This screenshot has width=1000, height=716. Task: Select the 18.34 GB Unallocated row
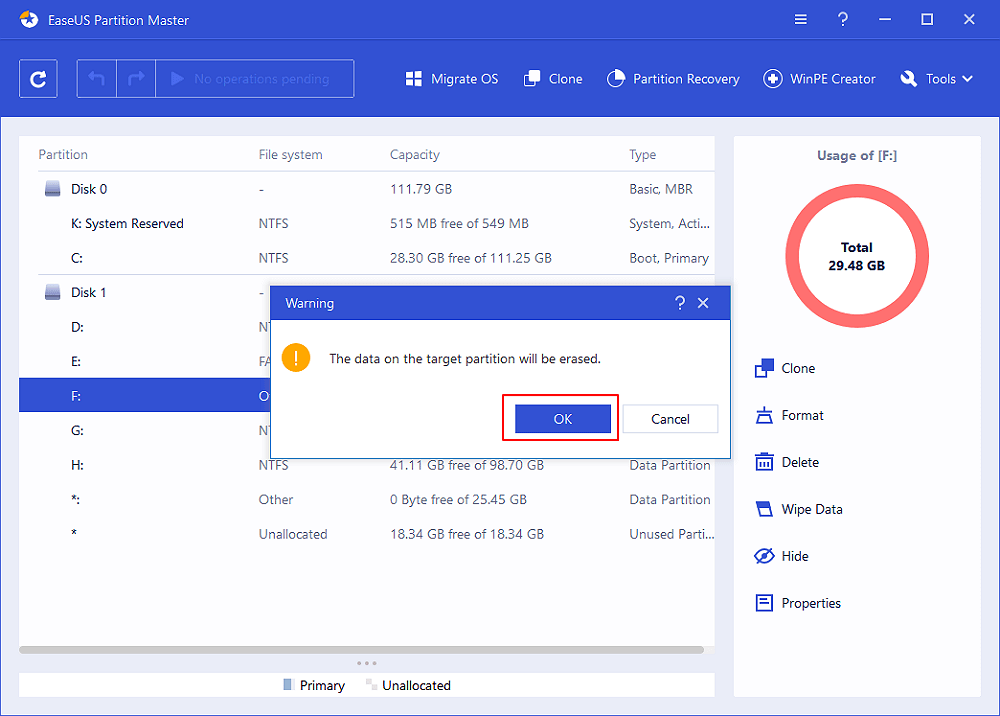[367, 534]
